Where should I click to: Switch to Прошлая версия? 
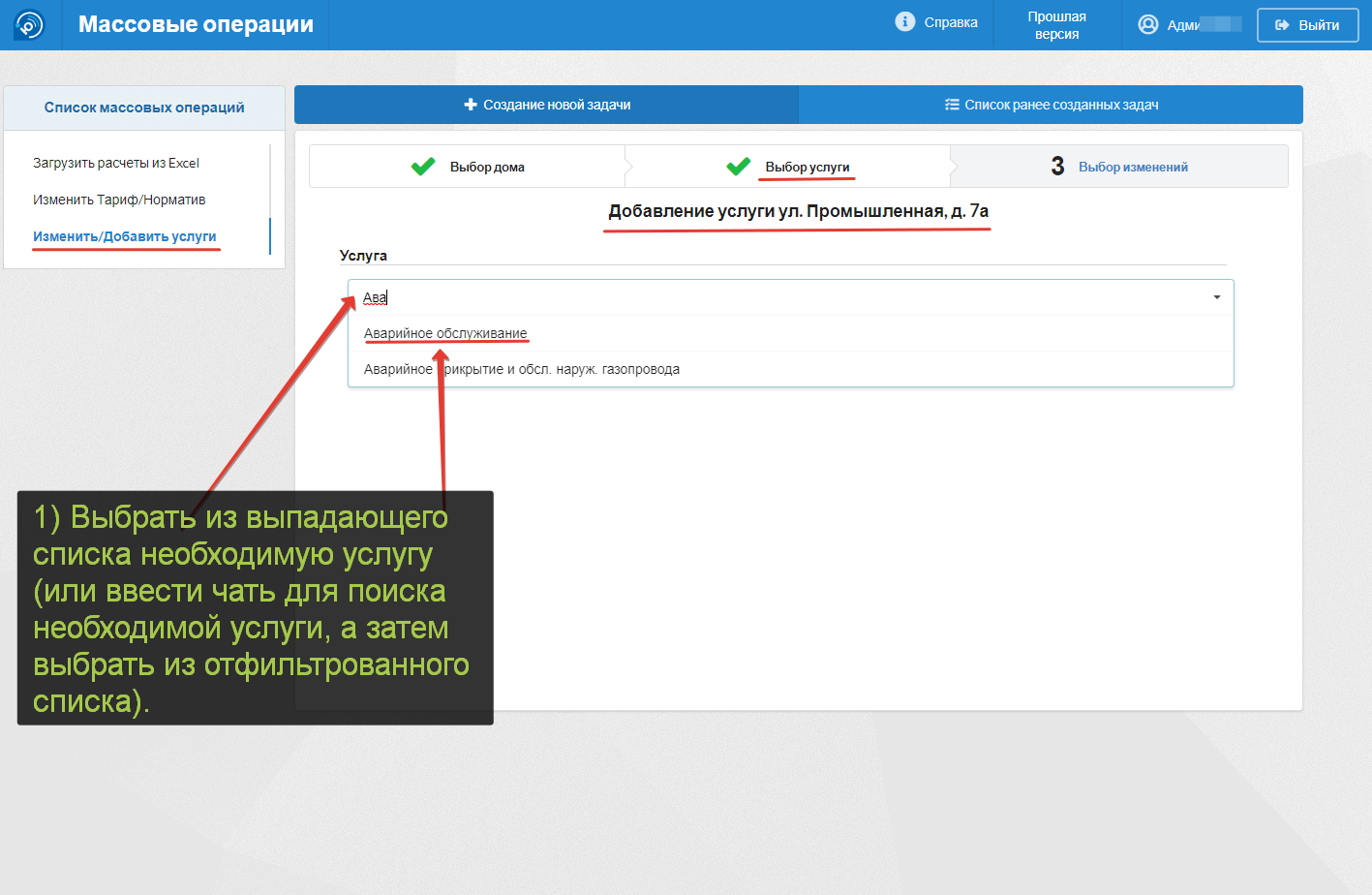[1056, 25]
